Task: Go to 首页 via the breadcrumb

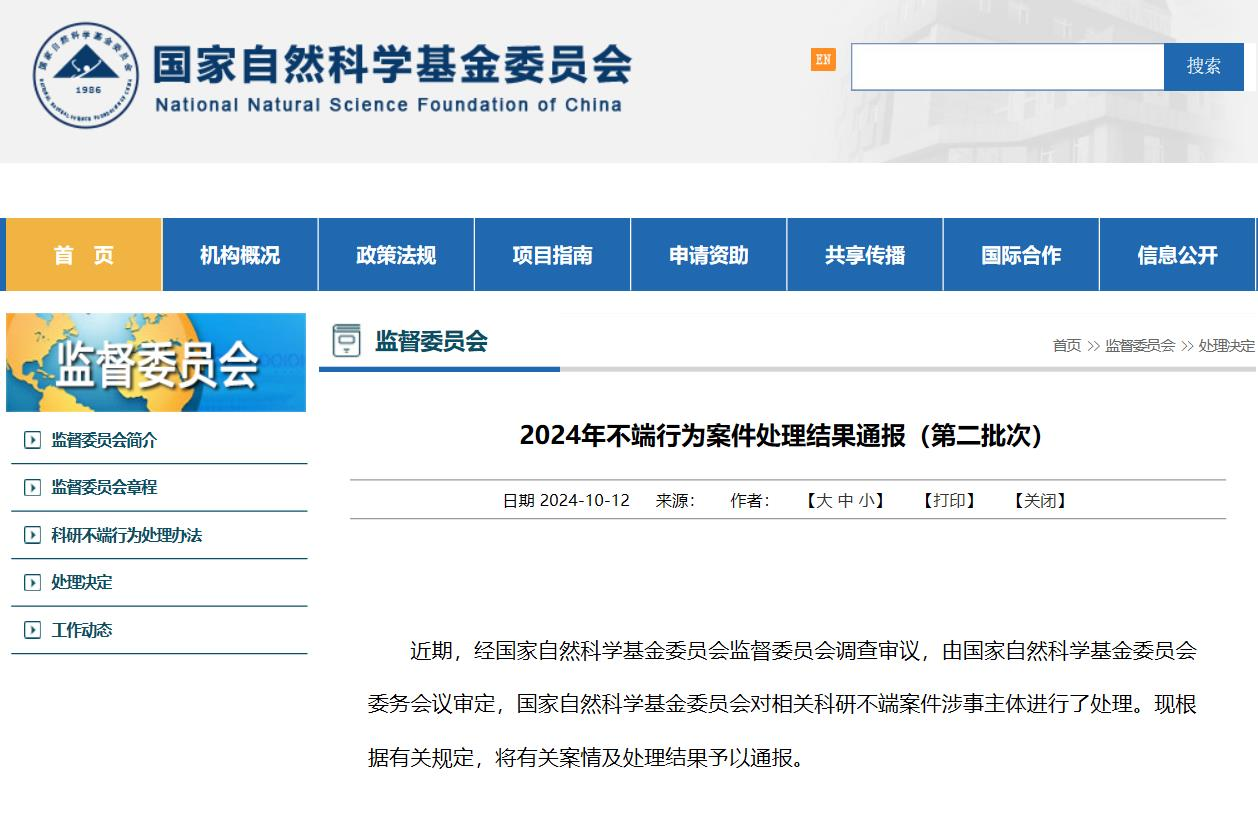Action: click(1067, 345)
